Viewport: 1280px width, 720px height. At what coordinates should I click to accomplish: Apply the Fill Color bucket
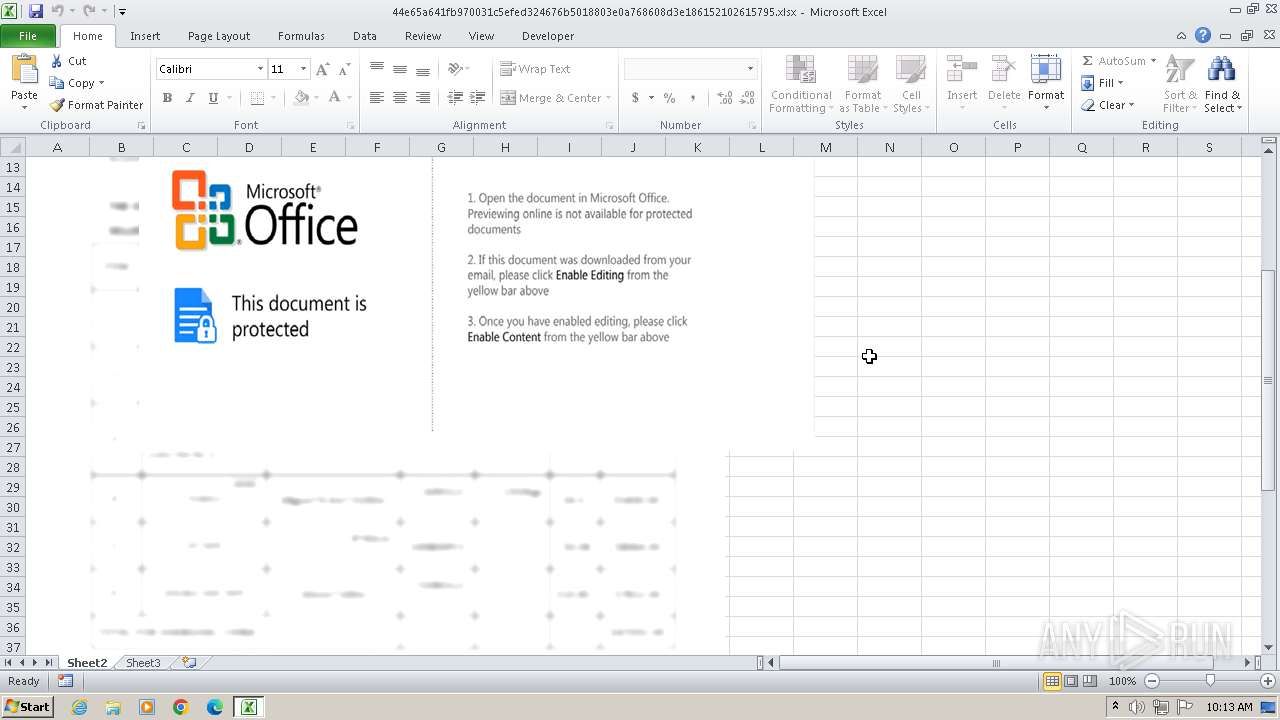[301, 98]
